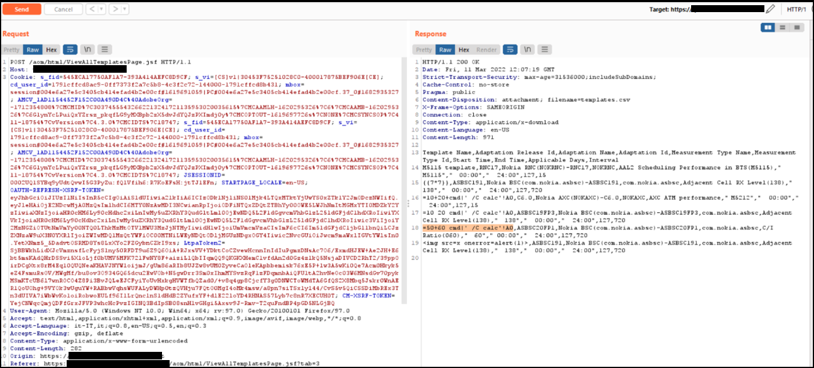814x368 pixels.
Task: Select side-by-side layout icon
Action: (x=768, y=27)
